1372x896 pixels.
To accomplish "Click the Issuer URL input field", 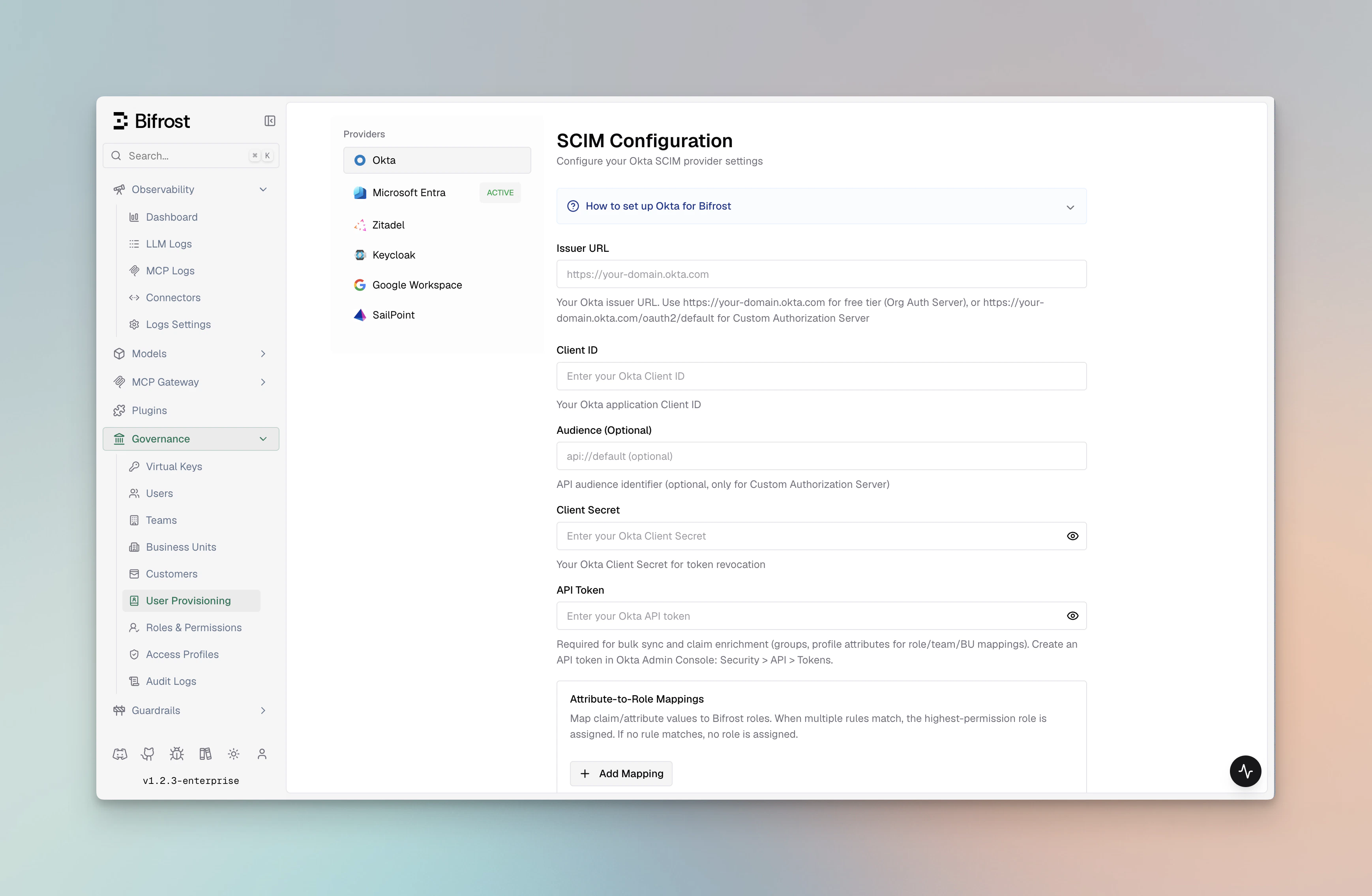I will point(821,274).
